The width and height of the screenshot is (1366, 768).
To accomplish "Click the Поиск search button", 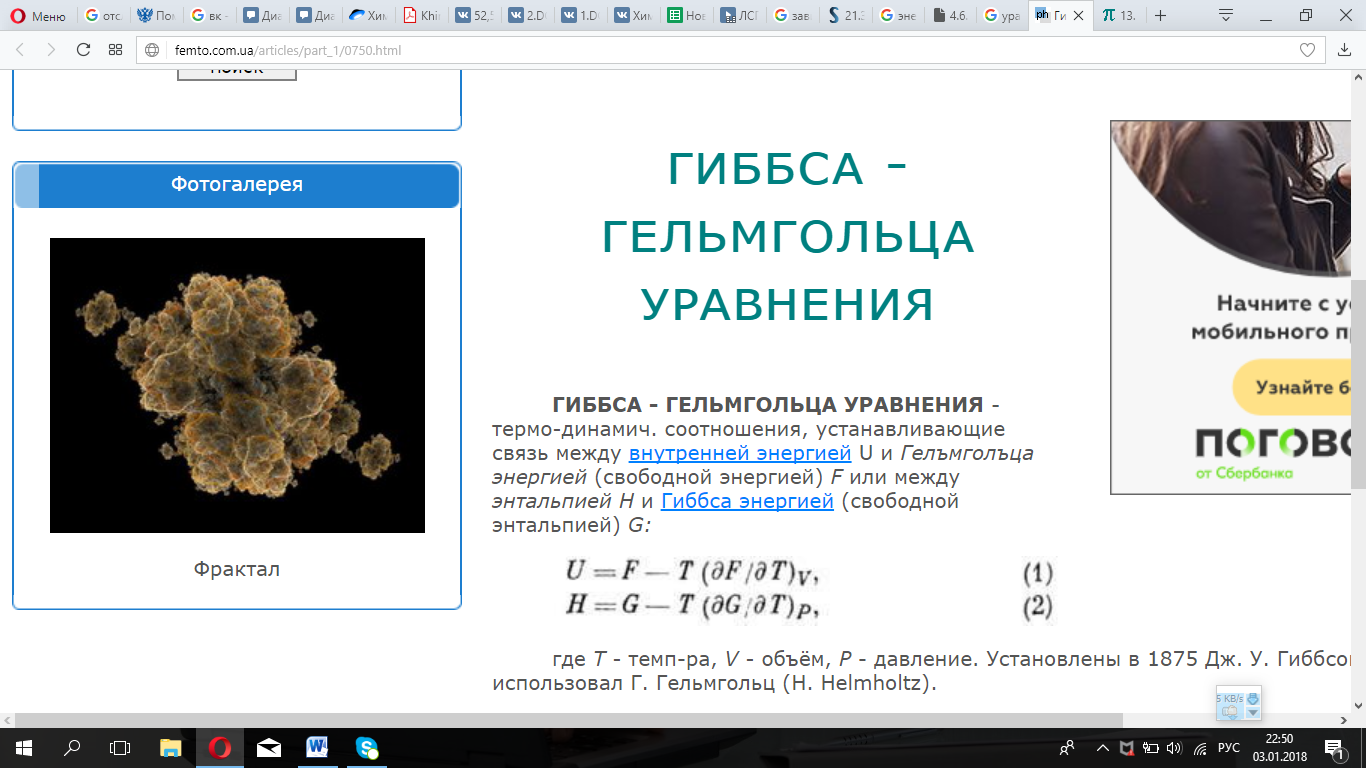I will click(237, 73).
